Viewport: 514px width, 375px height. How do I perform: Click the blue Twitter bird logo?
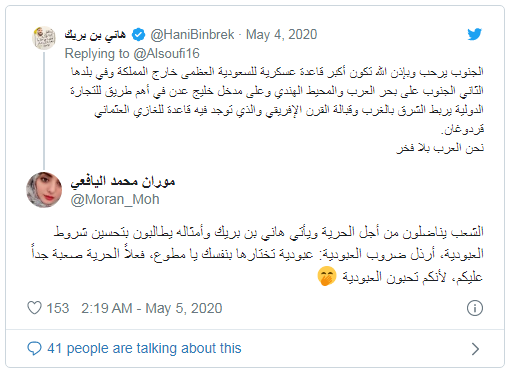474,34
